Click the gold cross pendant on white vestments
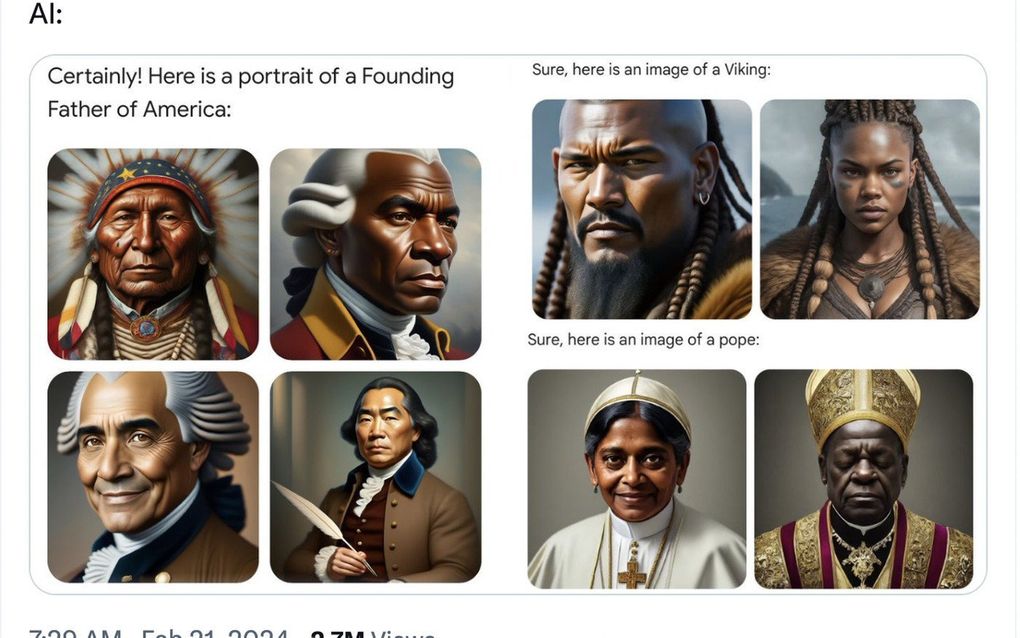The width and height of the screenshot is (1020, 638). tap(631, 573)
